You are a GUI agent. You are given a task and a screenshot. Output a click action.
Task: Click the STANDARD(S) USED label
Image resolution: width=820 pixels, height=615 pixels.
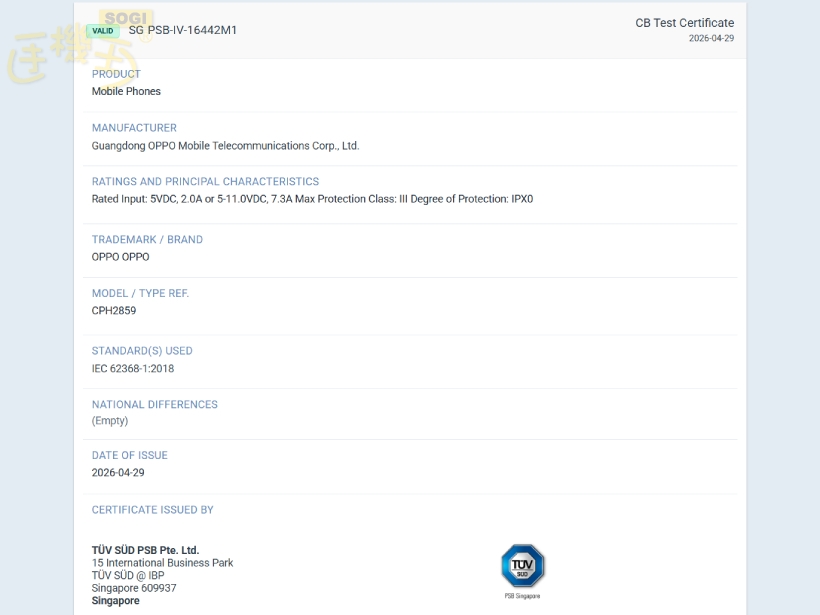point(142,351)
